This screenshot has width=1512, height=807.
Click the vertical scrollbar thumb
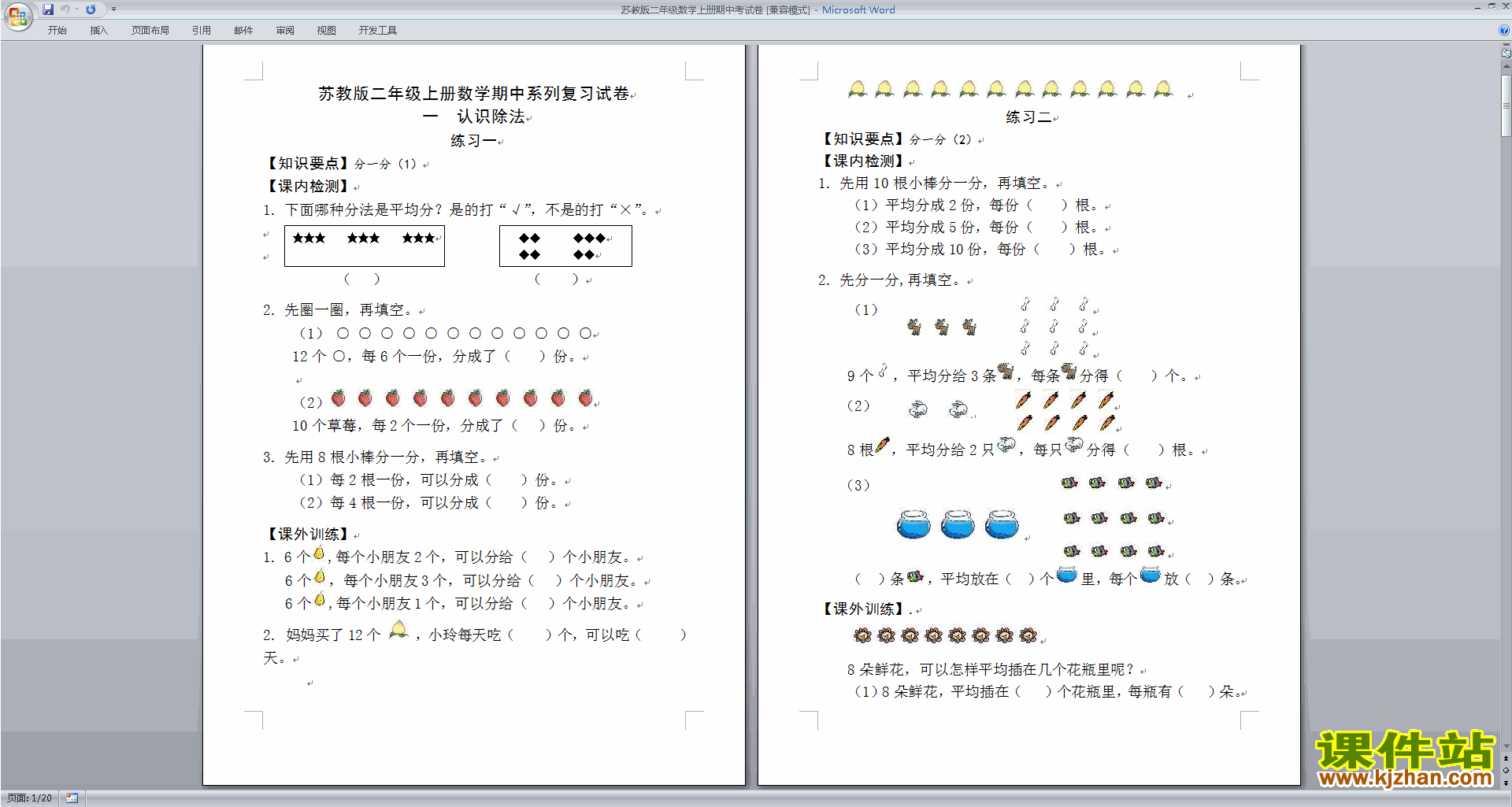pyautogui.click(x=1506, y=106)
